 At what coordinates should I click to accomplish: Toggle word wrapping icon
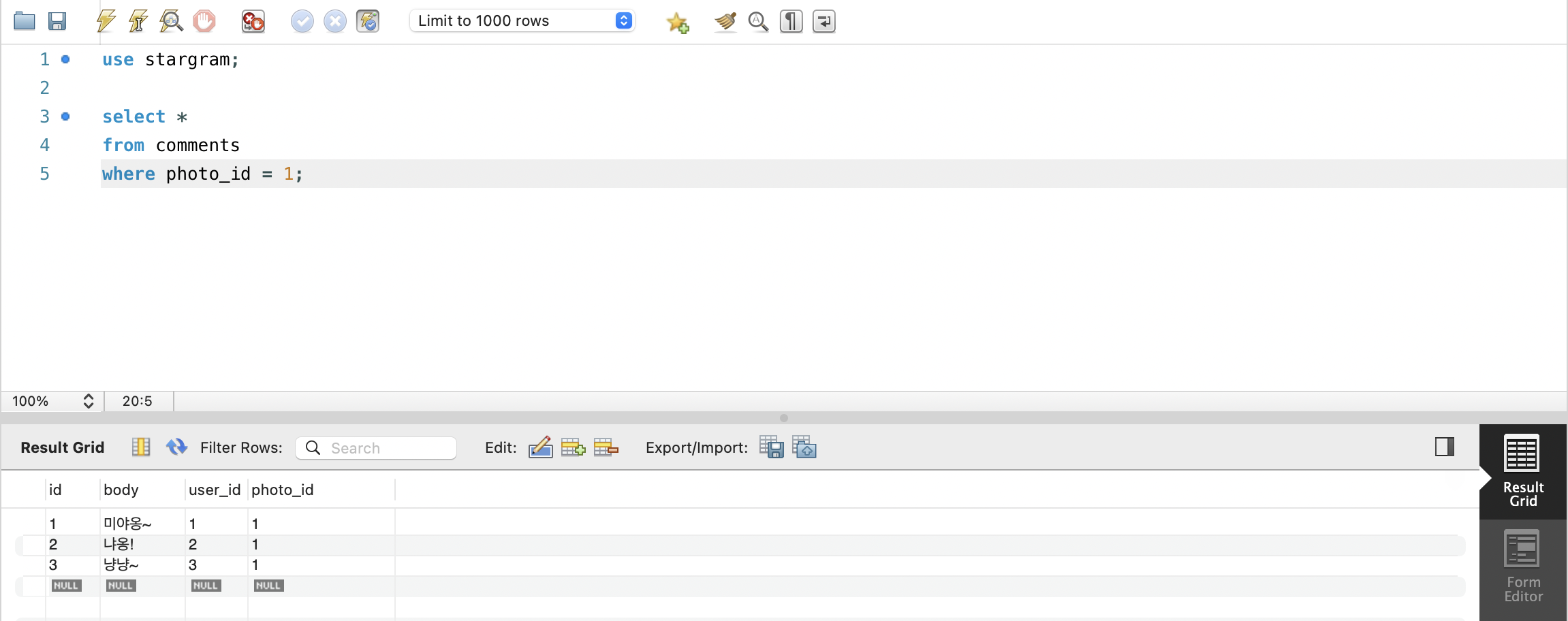(x=824, y=22)
